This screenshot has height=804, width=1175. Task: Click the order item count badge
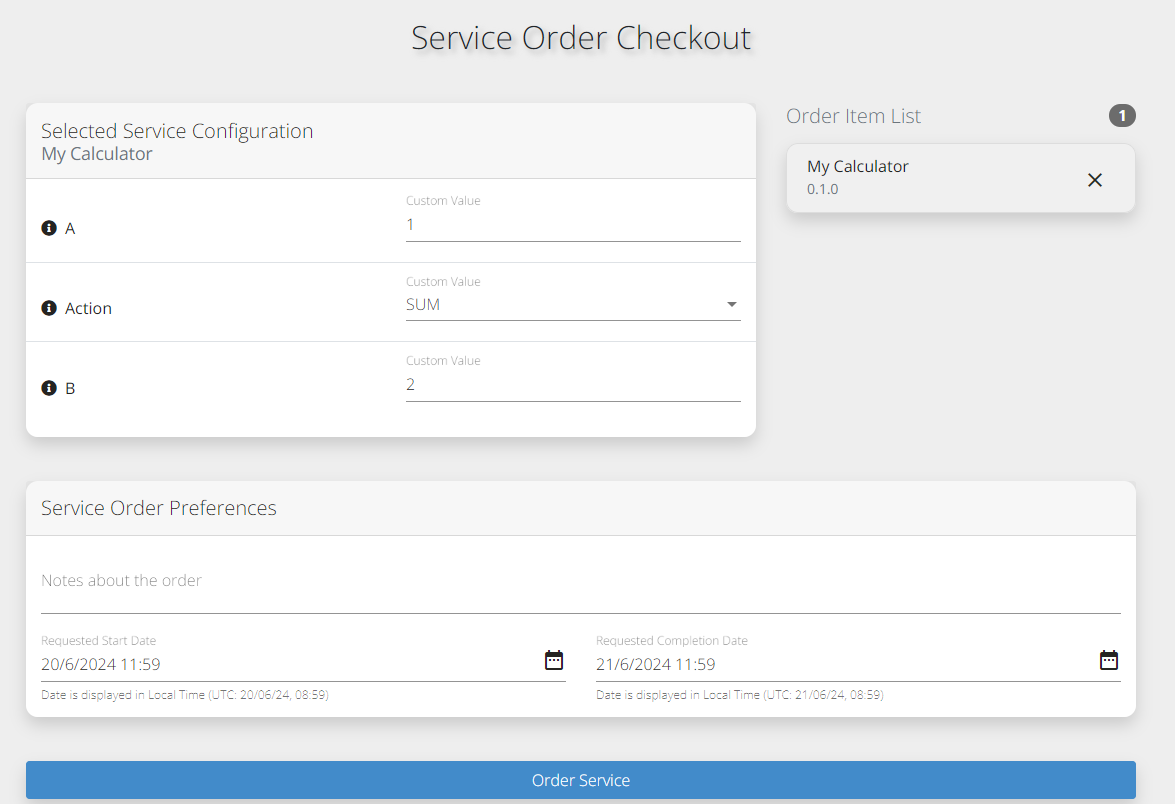click(x=1122, y=116)
